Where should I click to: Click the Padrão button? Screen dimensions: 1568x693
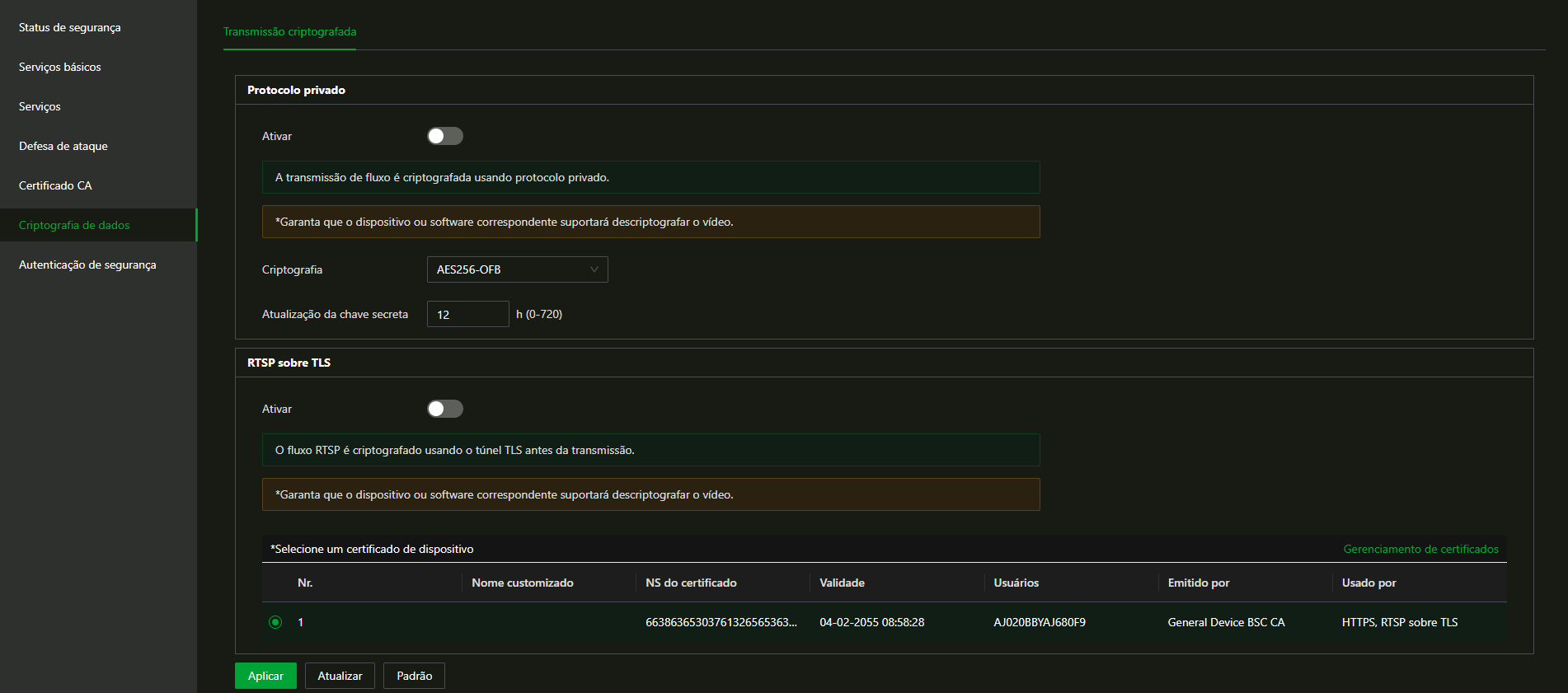414,676
